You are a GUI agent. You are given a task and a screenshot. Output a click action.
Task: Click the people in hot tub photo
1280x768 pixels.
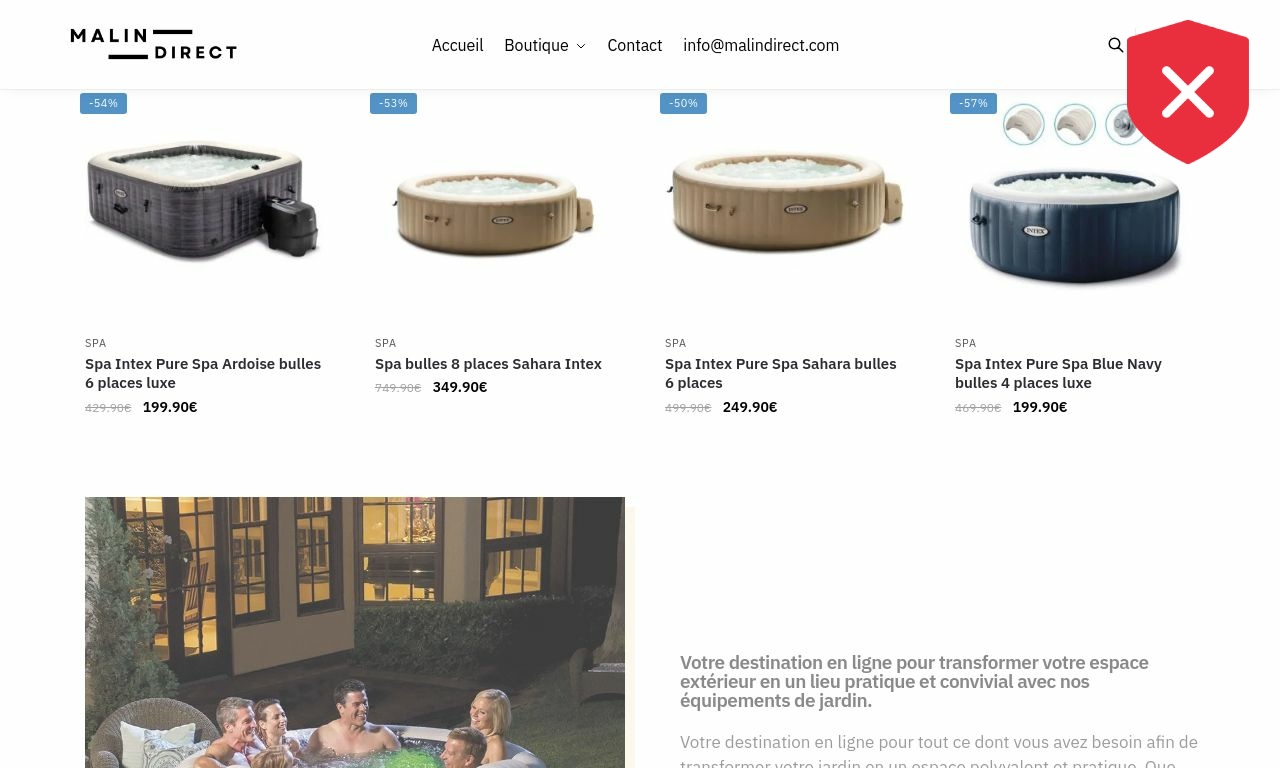pos(355,632)
